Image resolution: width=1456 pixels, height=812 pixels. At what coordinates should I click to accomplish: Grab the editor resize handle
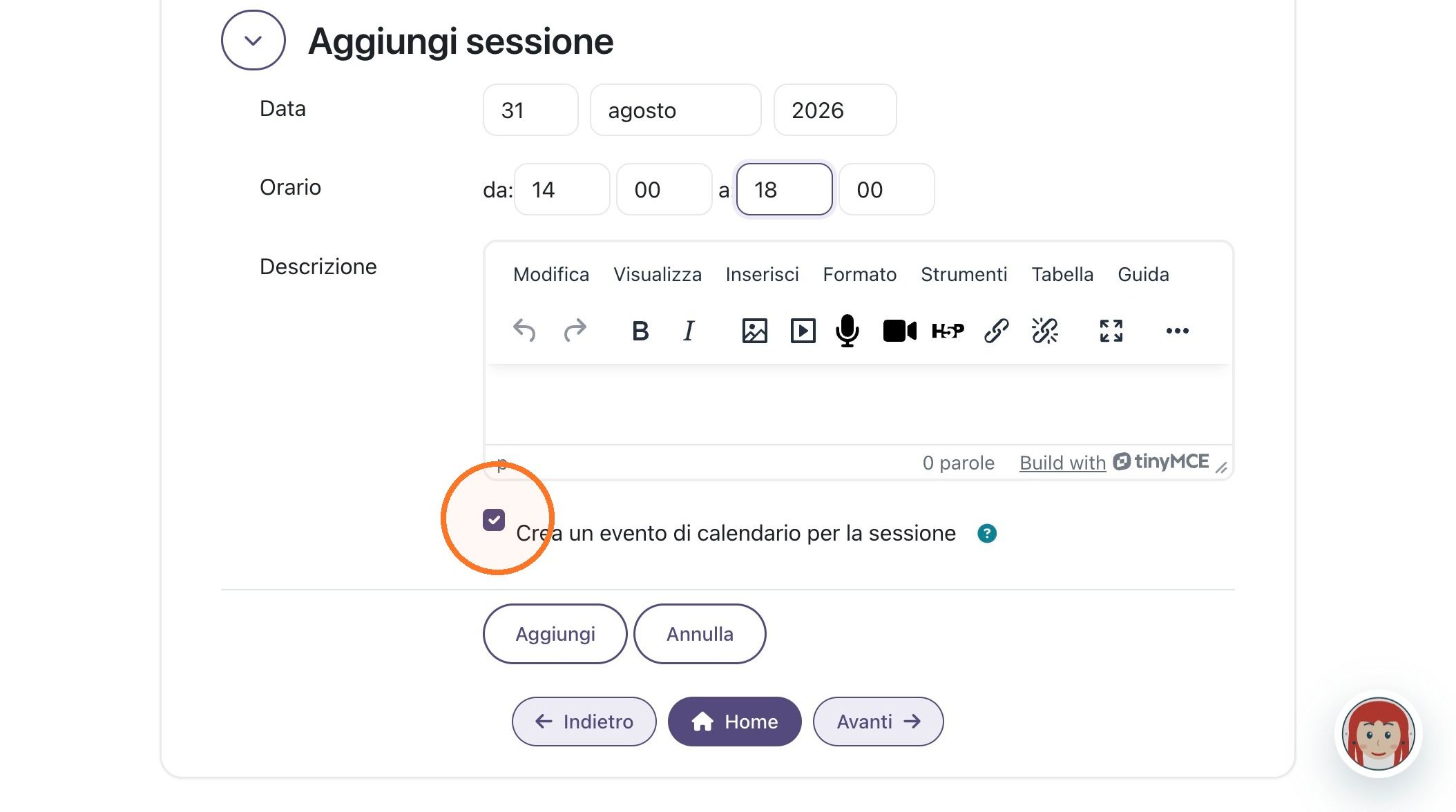[1221, 467]
